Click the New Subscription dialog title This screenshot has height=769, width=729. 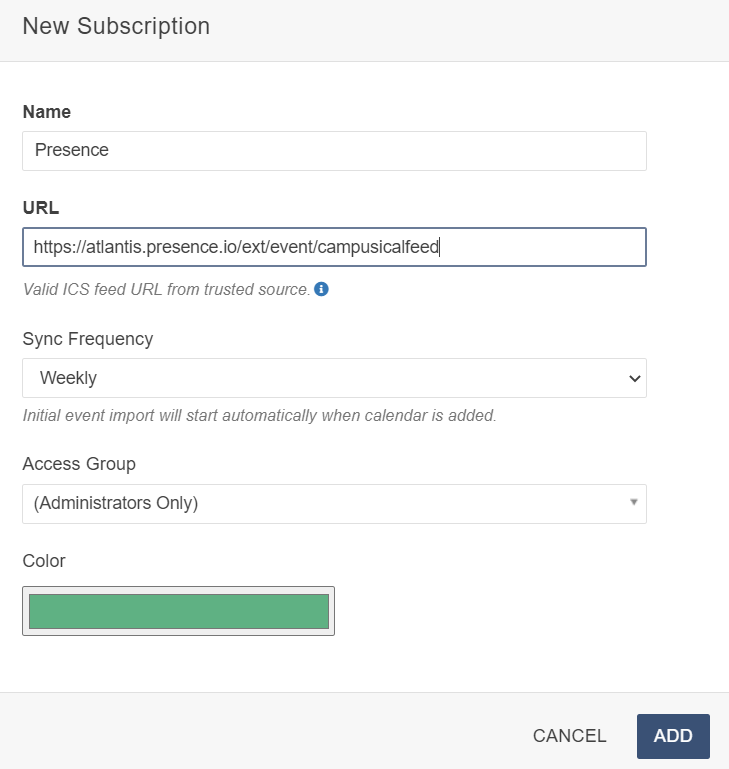pyautogui.click(x=116, y=26)
